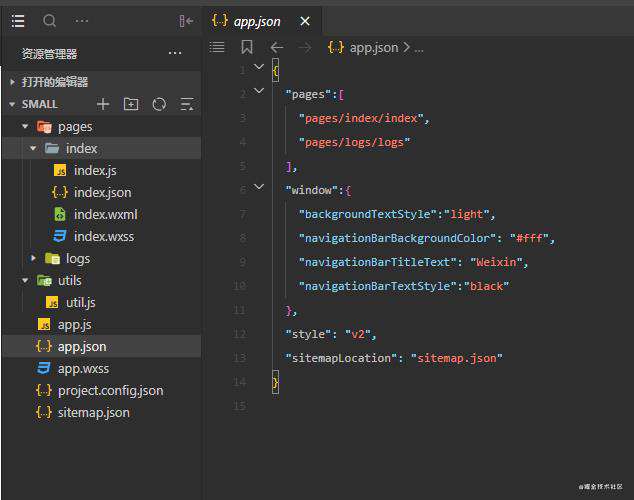
Task: Click the bookmark icon in editor toolbar
Action: [247, 47]
